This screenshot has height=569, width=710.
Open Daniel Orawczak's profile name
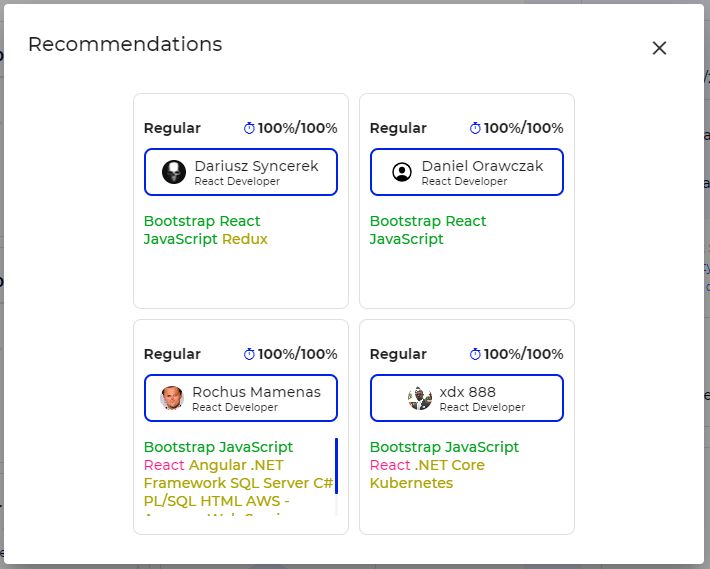[x=482, y=166]
